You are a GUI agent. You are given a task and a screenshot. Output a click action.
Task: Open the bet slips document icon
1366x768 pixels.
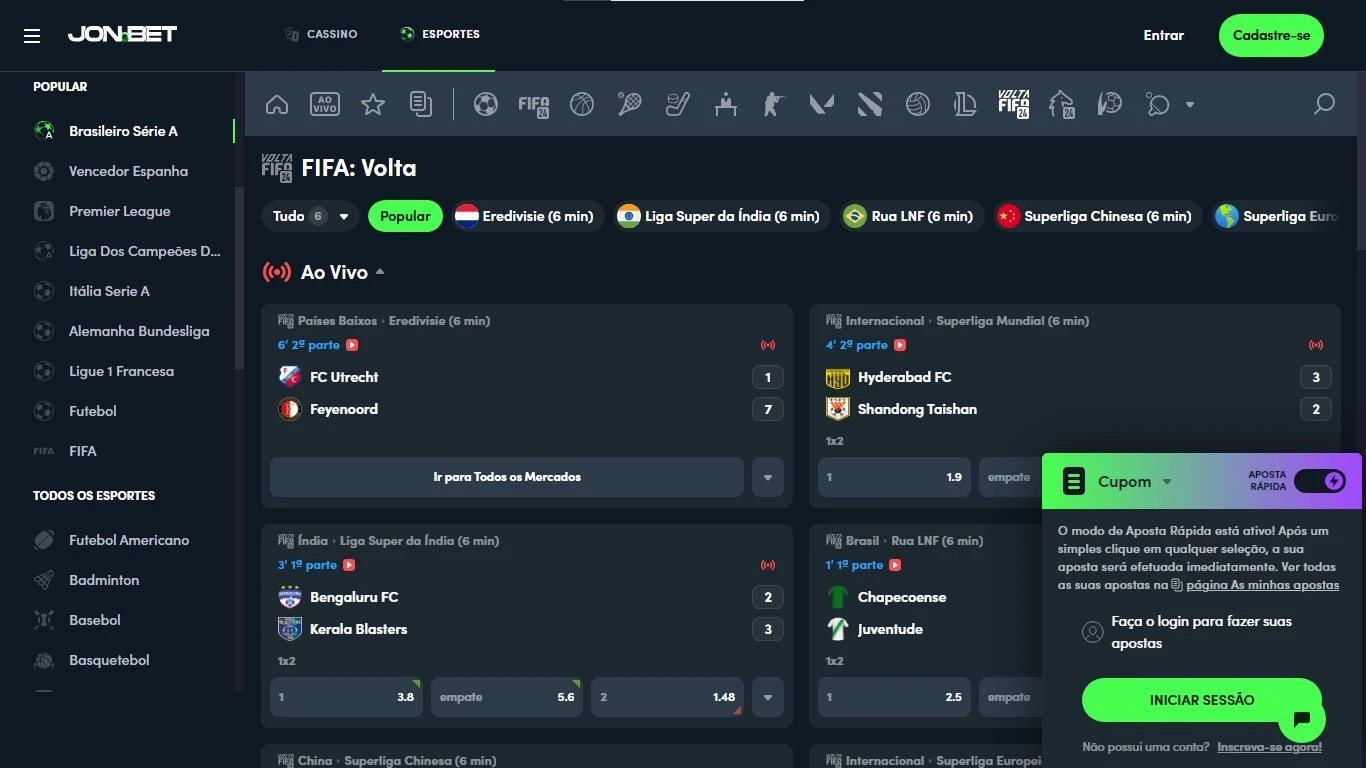(x=421, y=104)
